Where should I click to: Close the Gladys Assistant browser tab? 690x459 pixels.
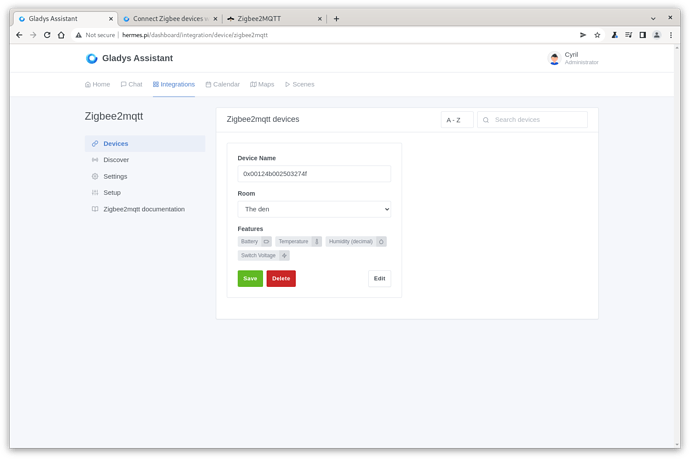tap(111, 18)
